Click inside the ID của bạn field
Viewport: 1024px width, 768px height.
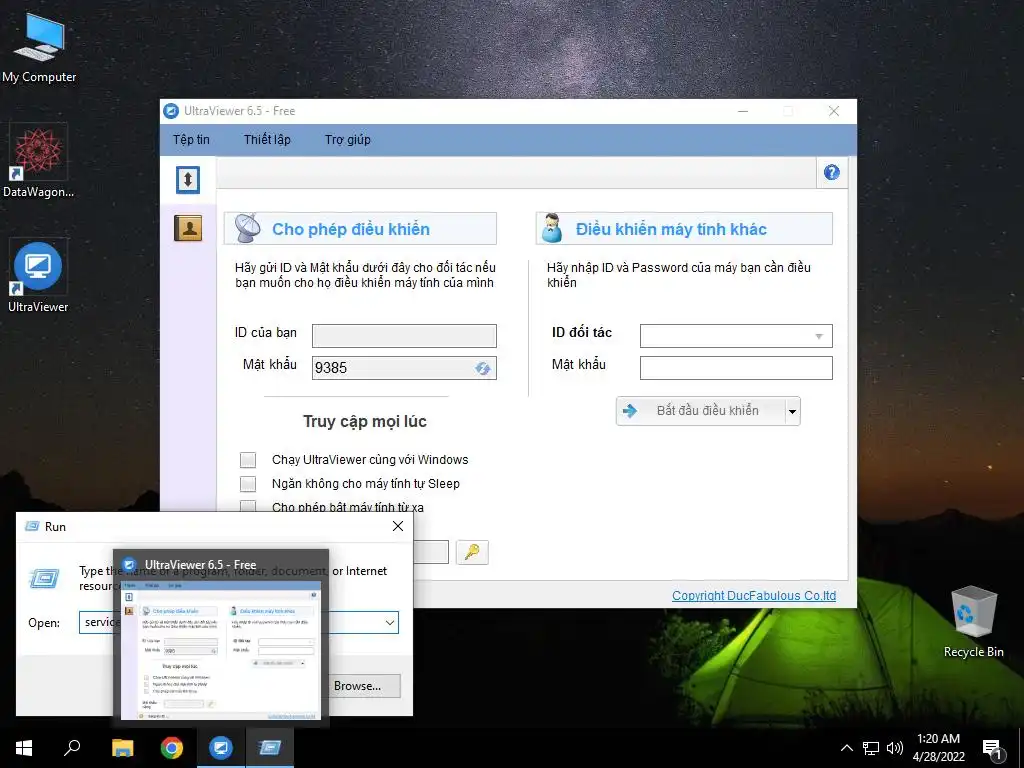[x=404, y=336]
